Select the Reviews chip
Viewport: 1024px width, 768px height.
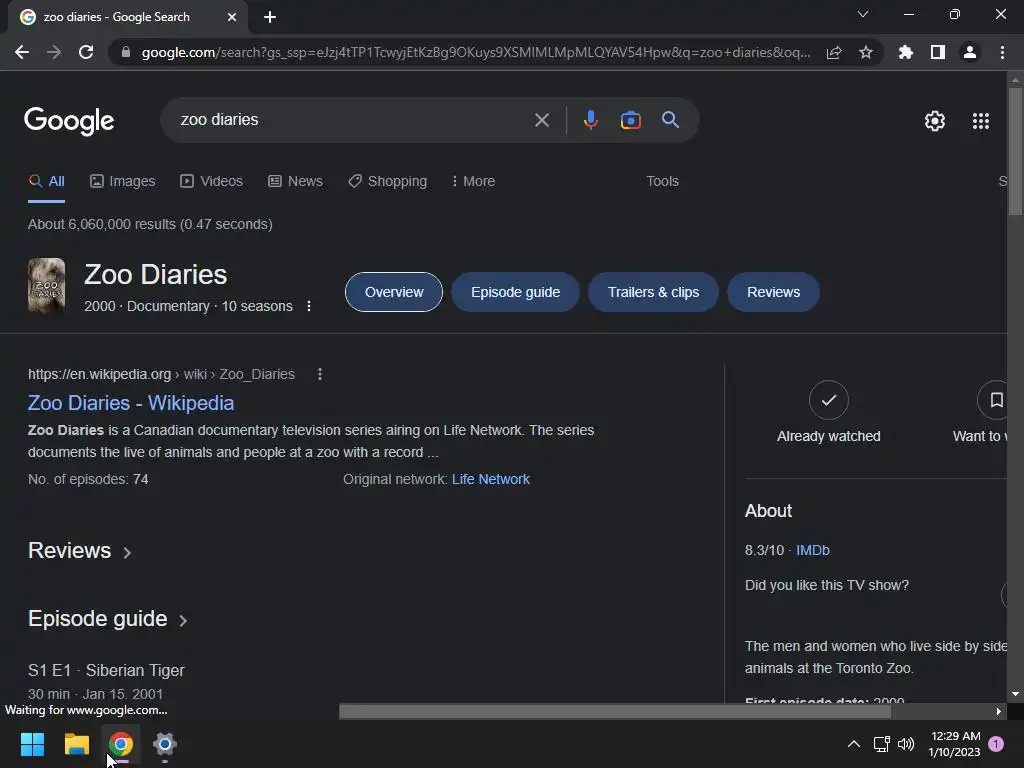[773, 292]
